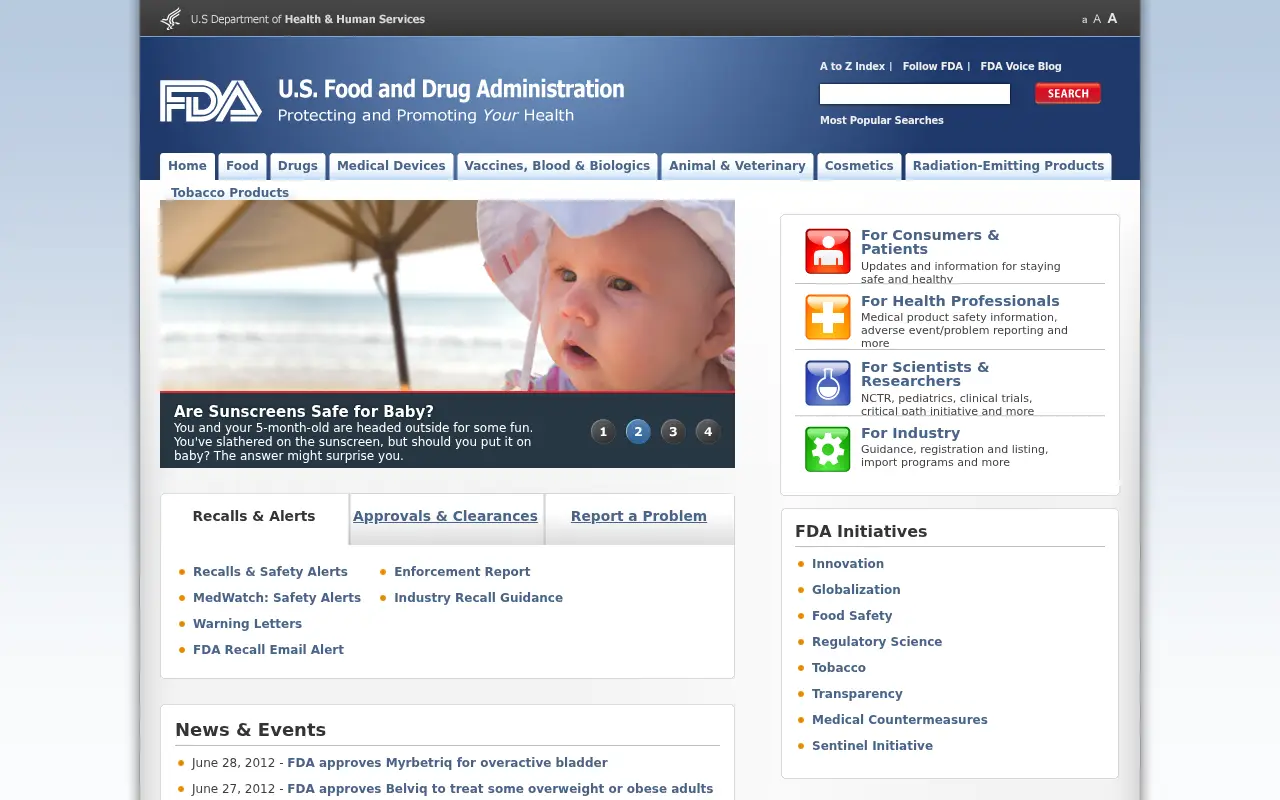1280x800 pixels.
Task: Select smallest text size 'a'
Action: click(x=1084, y=20)
